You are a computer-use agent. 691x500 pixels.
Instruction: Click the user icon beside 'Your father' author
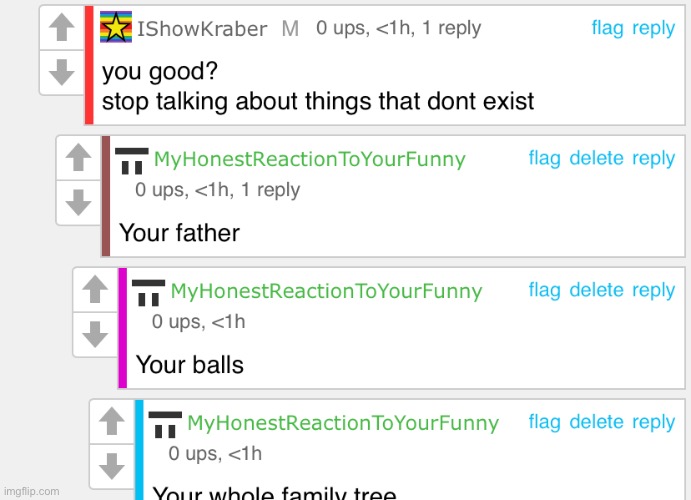[x=132, y=159]
